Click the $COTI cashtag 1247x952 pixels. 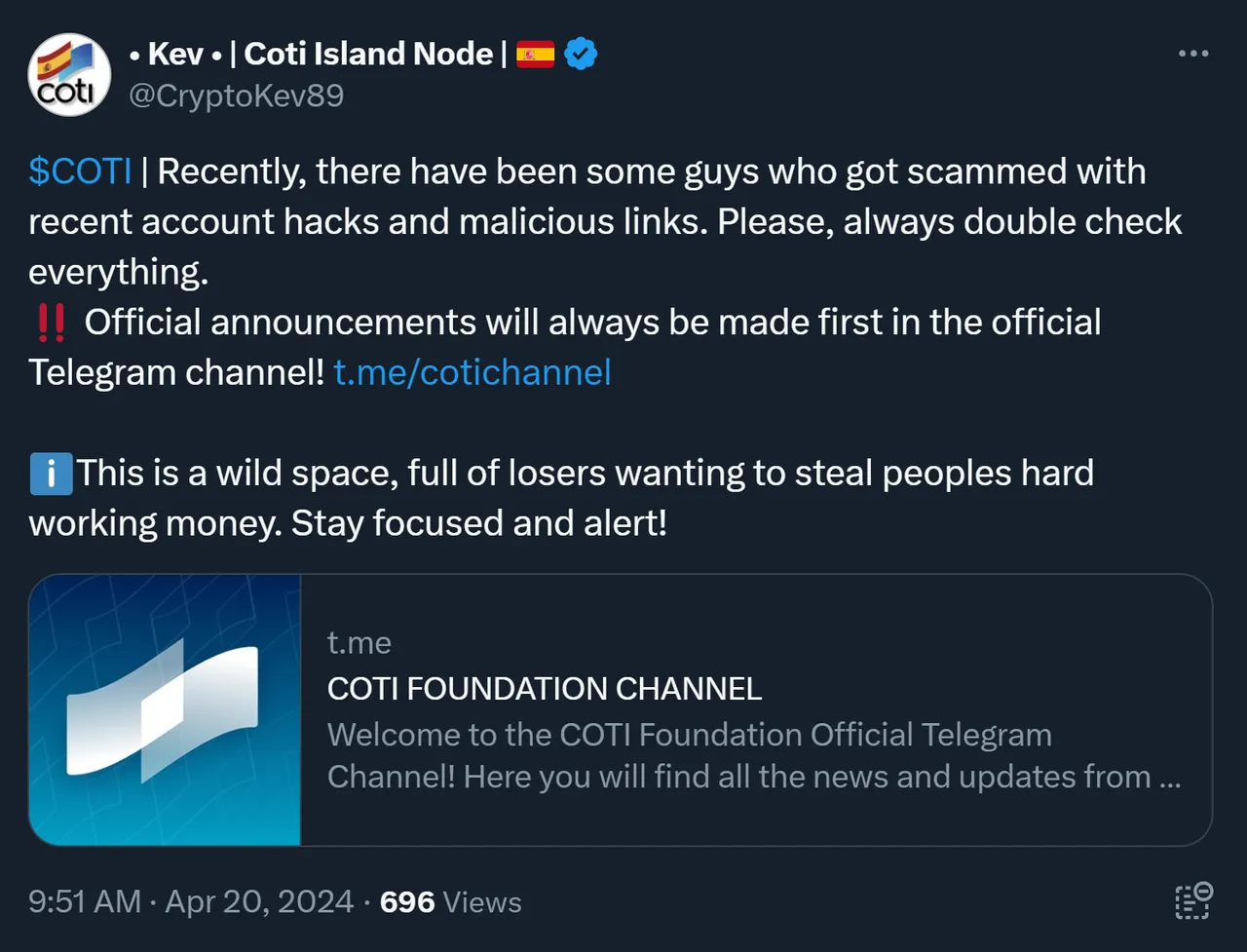tap(80, 171)
